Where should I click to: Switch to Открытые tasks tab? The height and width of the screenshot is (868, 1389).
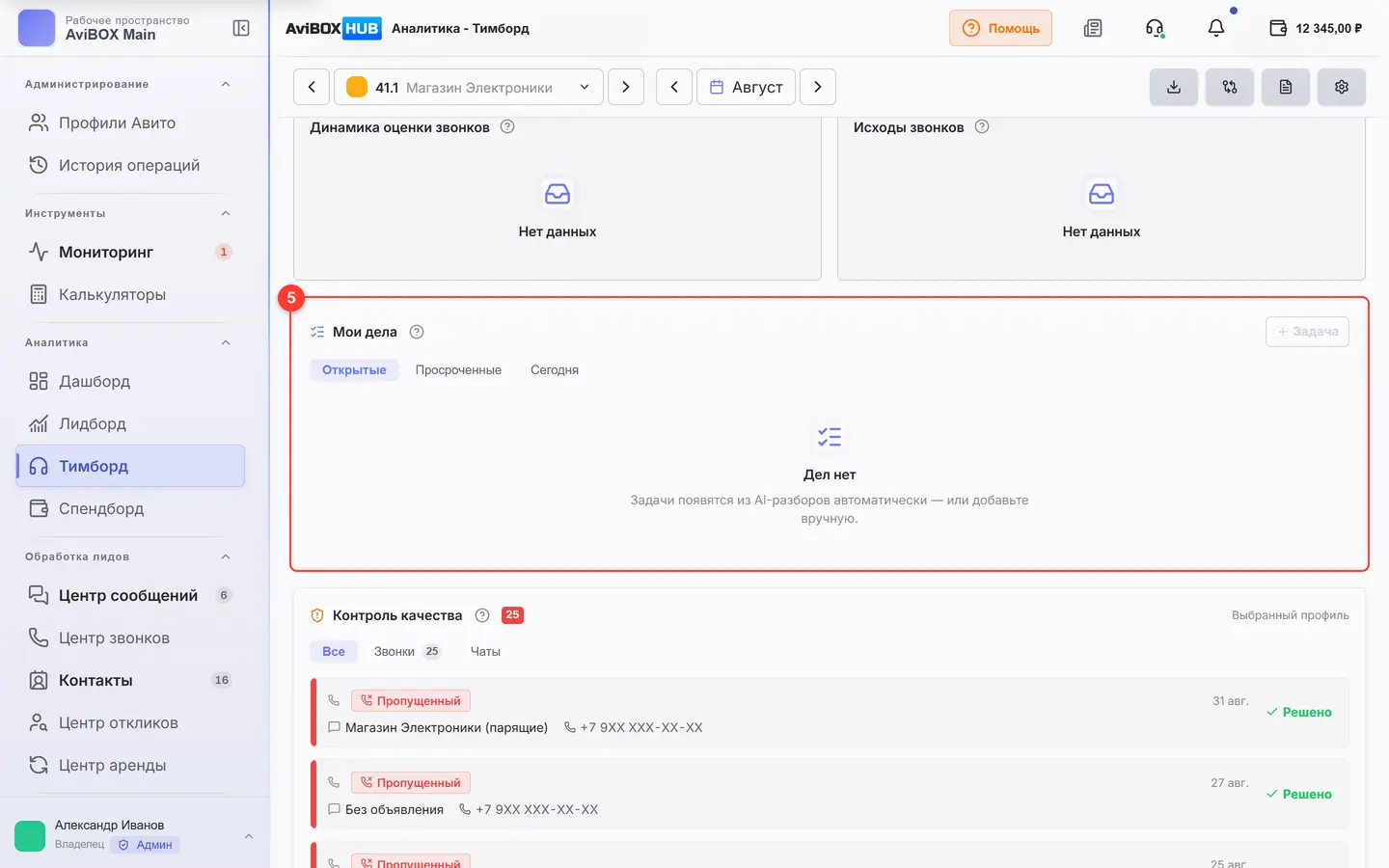354,370
